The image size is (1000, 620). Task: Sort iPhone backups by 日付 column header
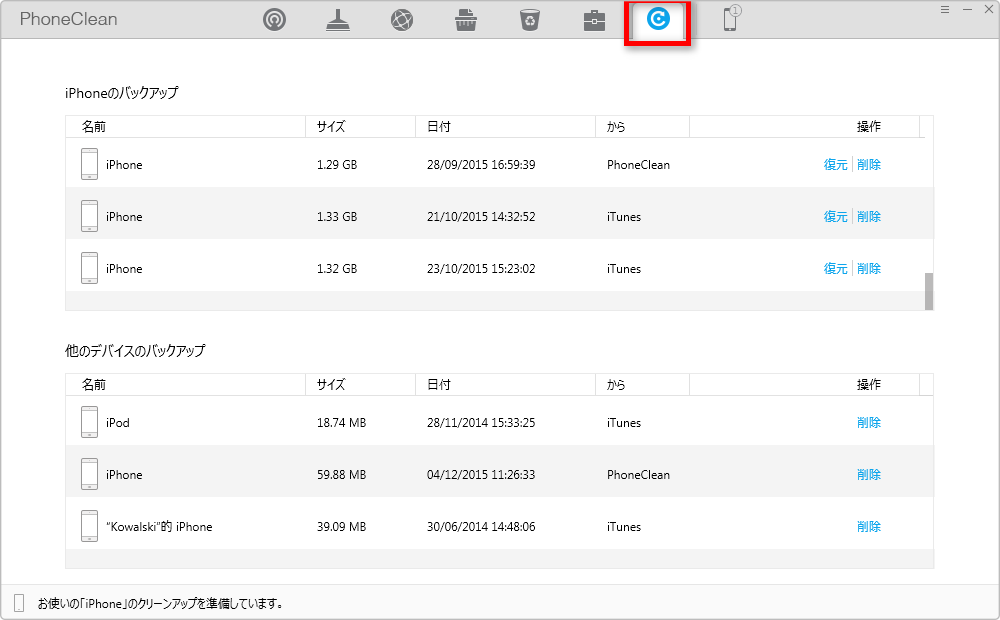point(505,127)
